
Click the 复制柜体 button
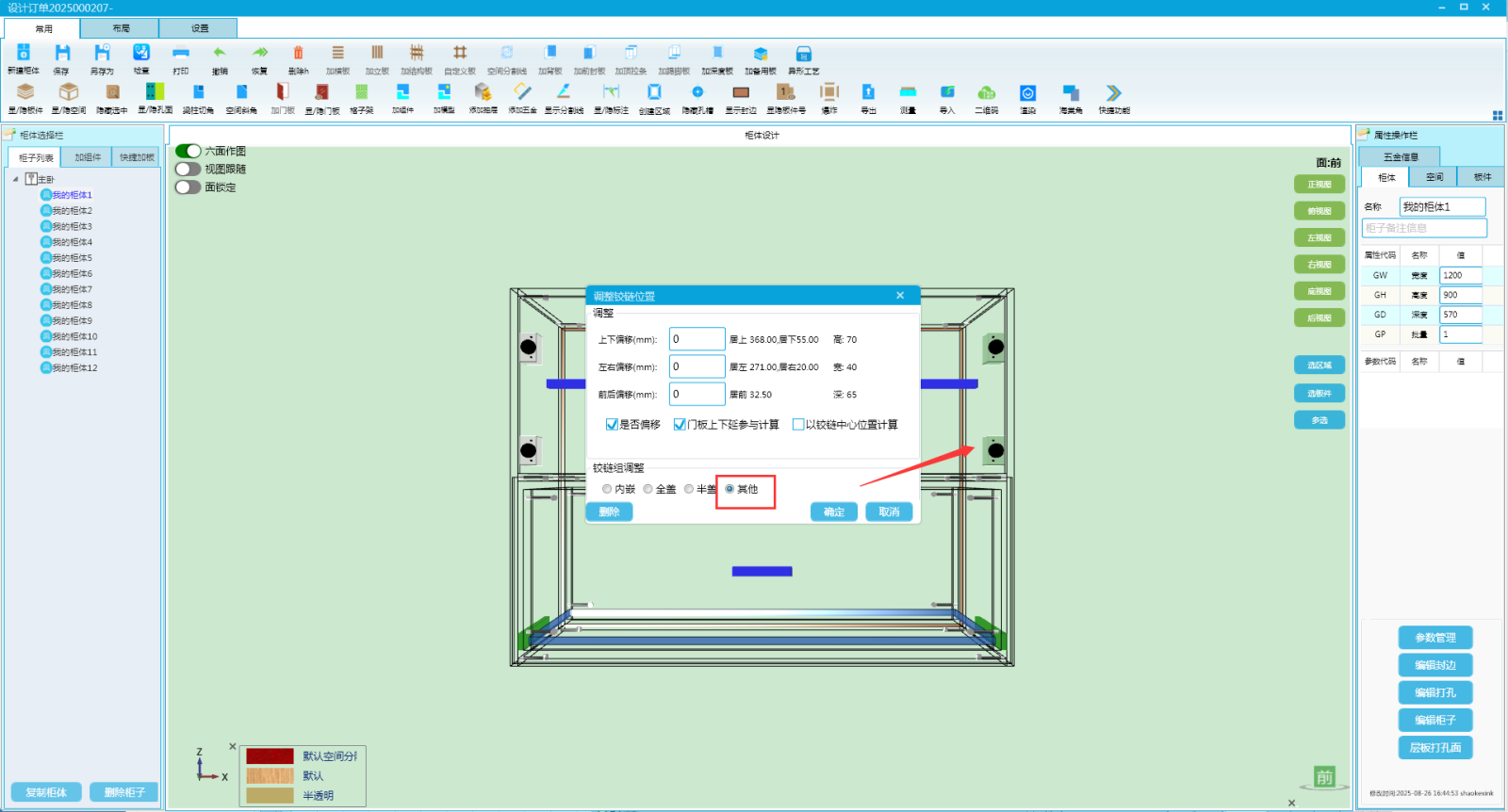click(46, 792)
